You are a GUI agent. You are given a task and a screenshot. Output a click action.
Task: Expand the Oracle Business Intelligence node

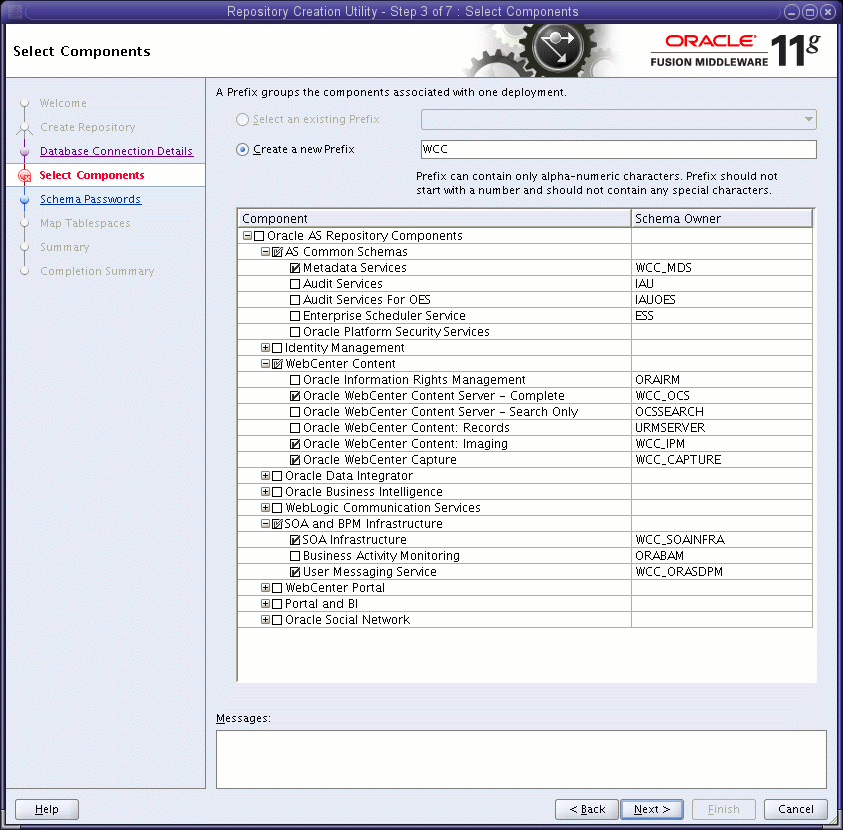point(265,492)
